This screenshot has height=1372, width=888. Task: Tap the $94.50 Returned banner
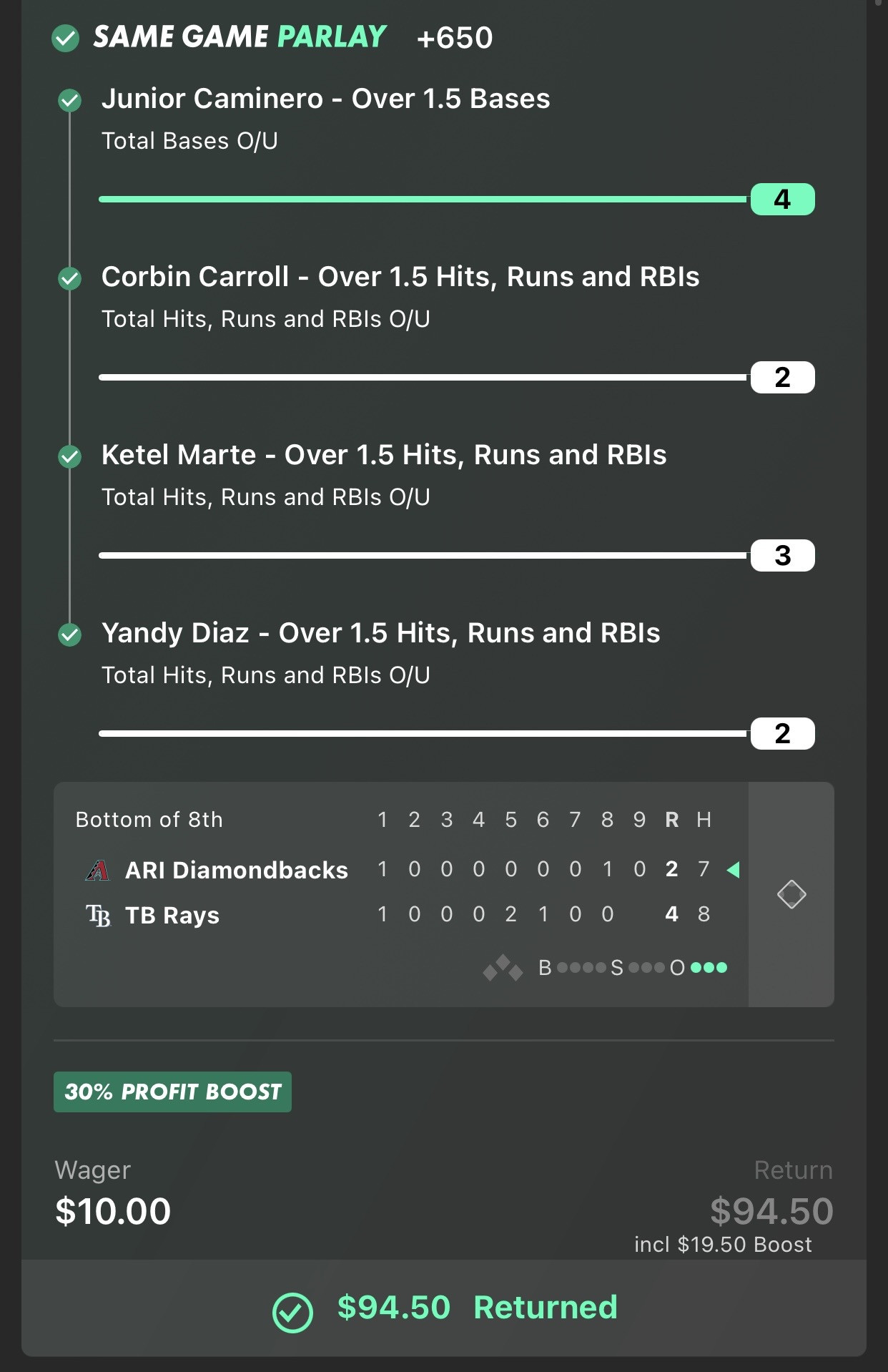pyautogui.click(x=444, y=1308)
